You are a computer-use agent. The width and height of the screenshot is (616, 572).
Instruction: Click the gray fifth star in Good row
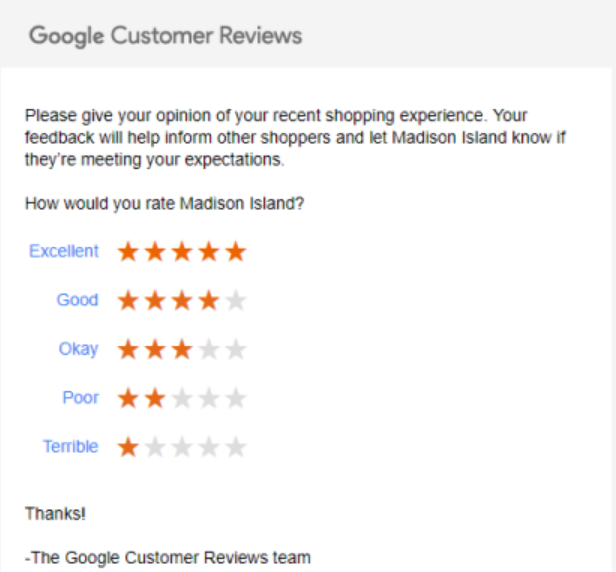tap(236, 301)
